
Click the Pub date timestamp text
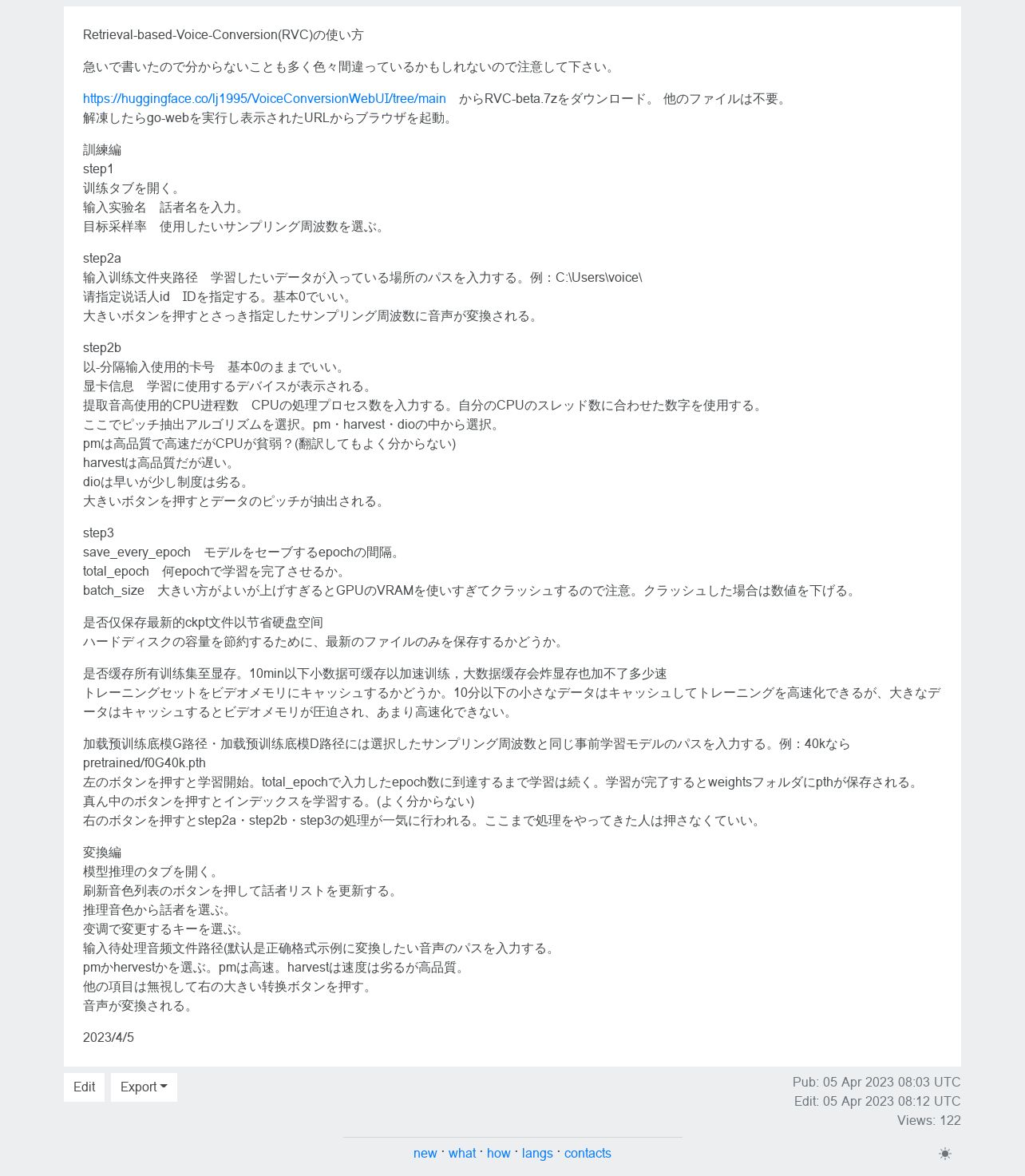tap(877, 1083)
